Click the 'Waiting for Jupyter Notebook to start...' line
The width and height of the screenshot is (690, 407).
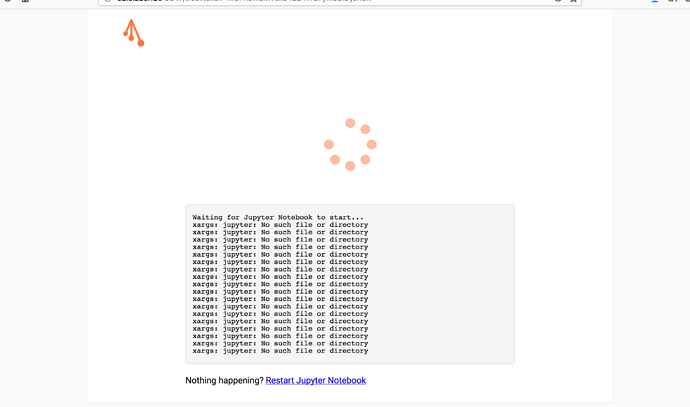pos(278,217)
